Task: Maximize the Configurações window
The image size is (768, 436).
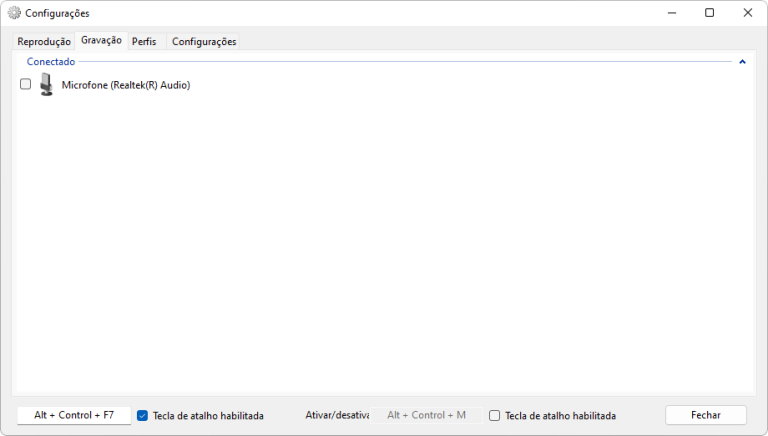Action: coord(709,13)
